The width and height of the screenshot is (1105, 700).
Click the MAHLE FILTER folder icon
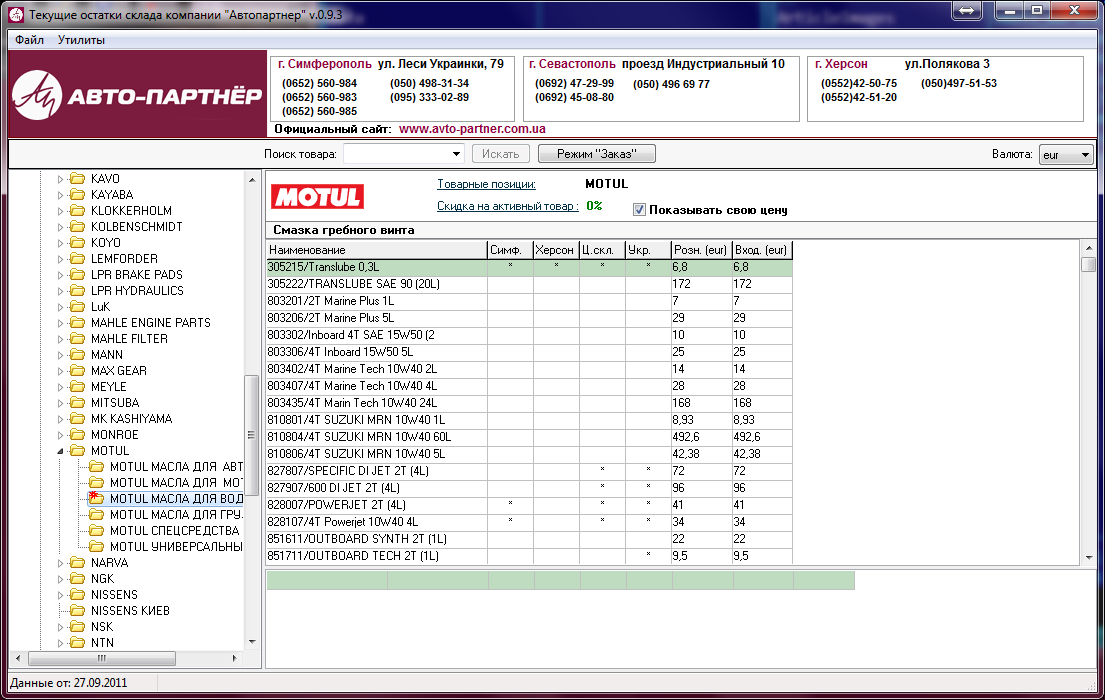point(78,339)
